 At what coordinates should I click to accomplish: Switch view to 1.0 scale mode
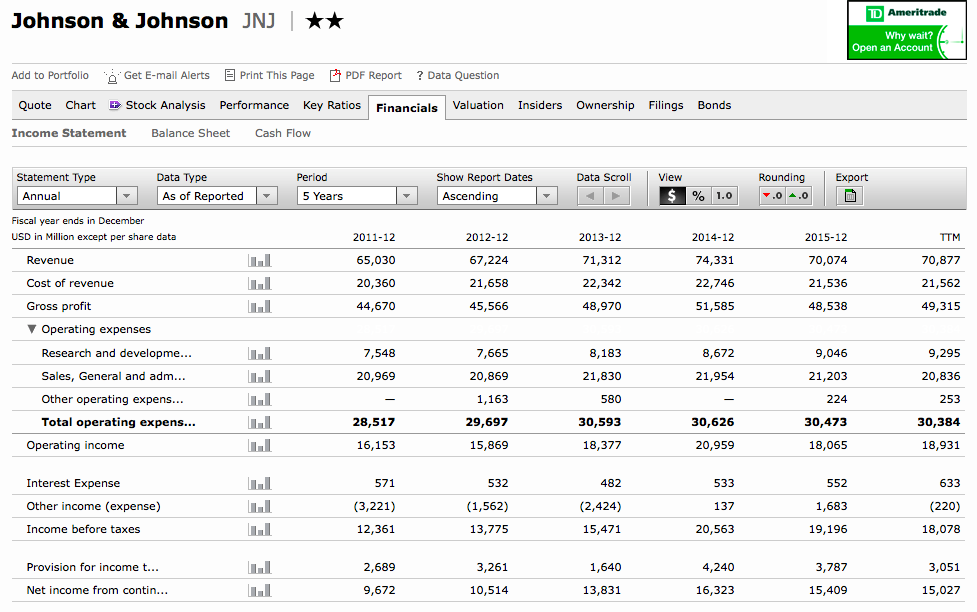point(724,196)
